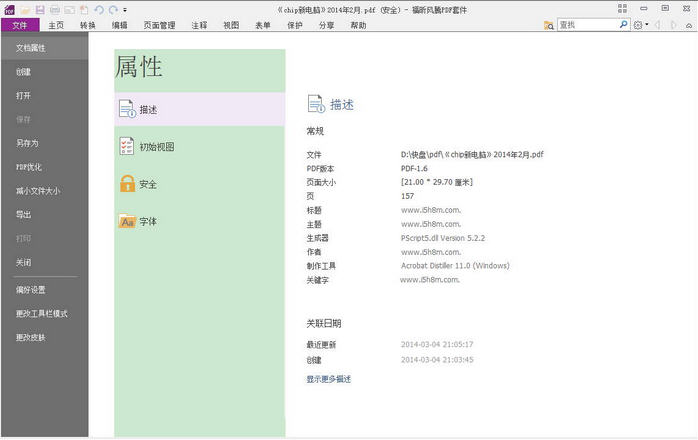The width and height of the screenshot is (698, 440).
Task: Choose 更改皮肤 in the left sidebar
Action: tap(30, 337)
